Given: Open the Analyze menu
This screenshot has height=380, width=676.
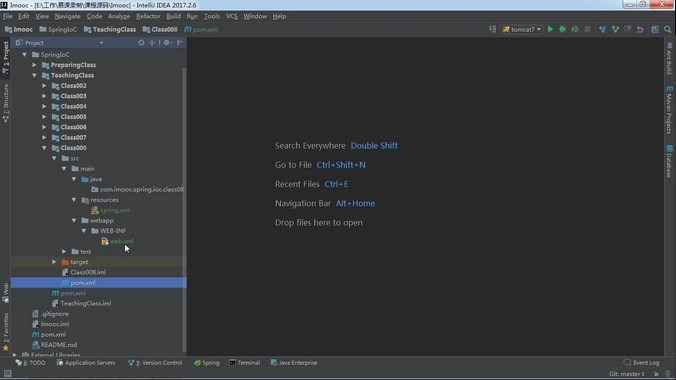Looking at the screenshot, I should pos(119,16).
